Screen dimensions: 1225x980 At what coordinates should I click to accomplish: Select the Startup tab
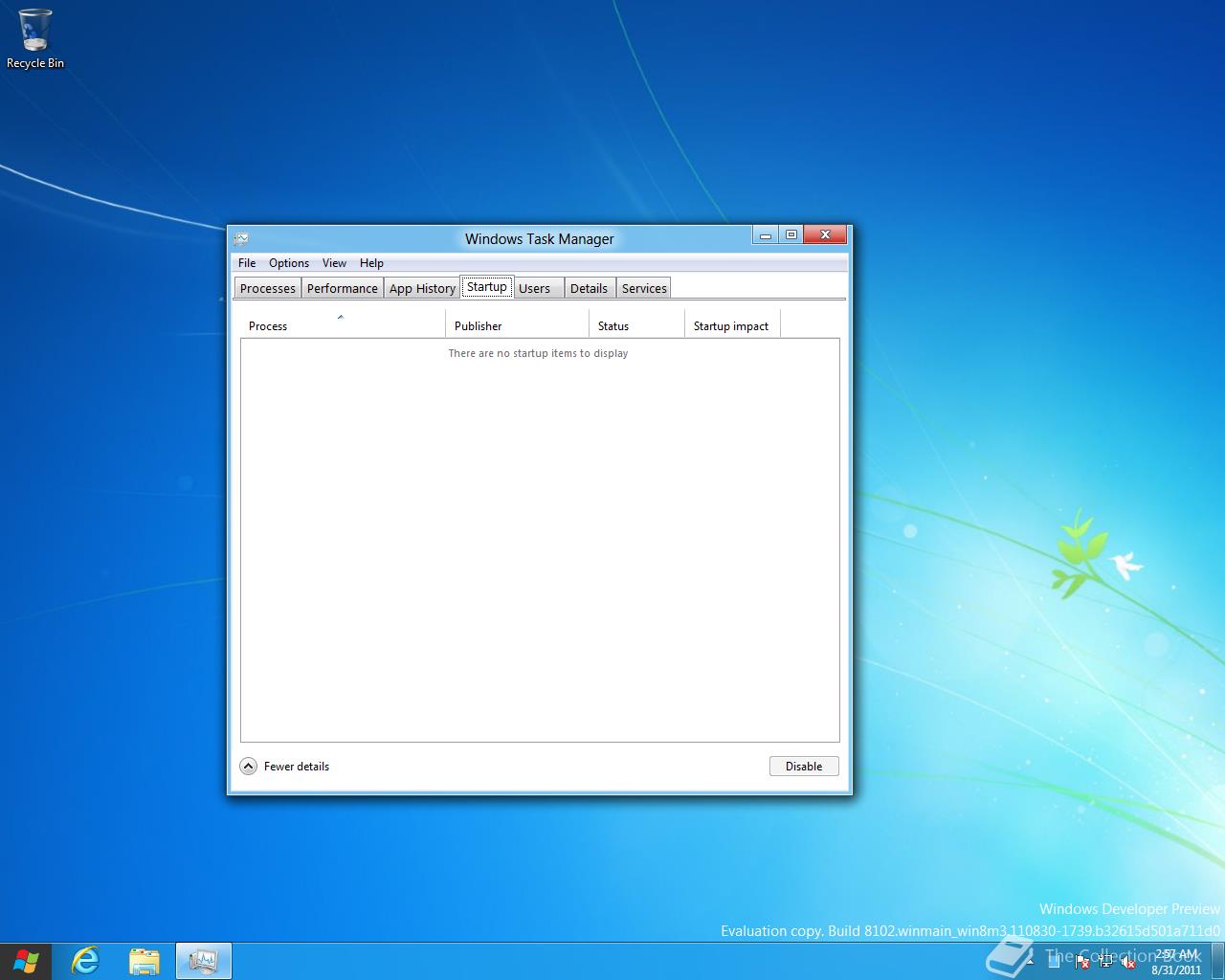tap(487, 286)
